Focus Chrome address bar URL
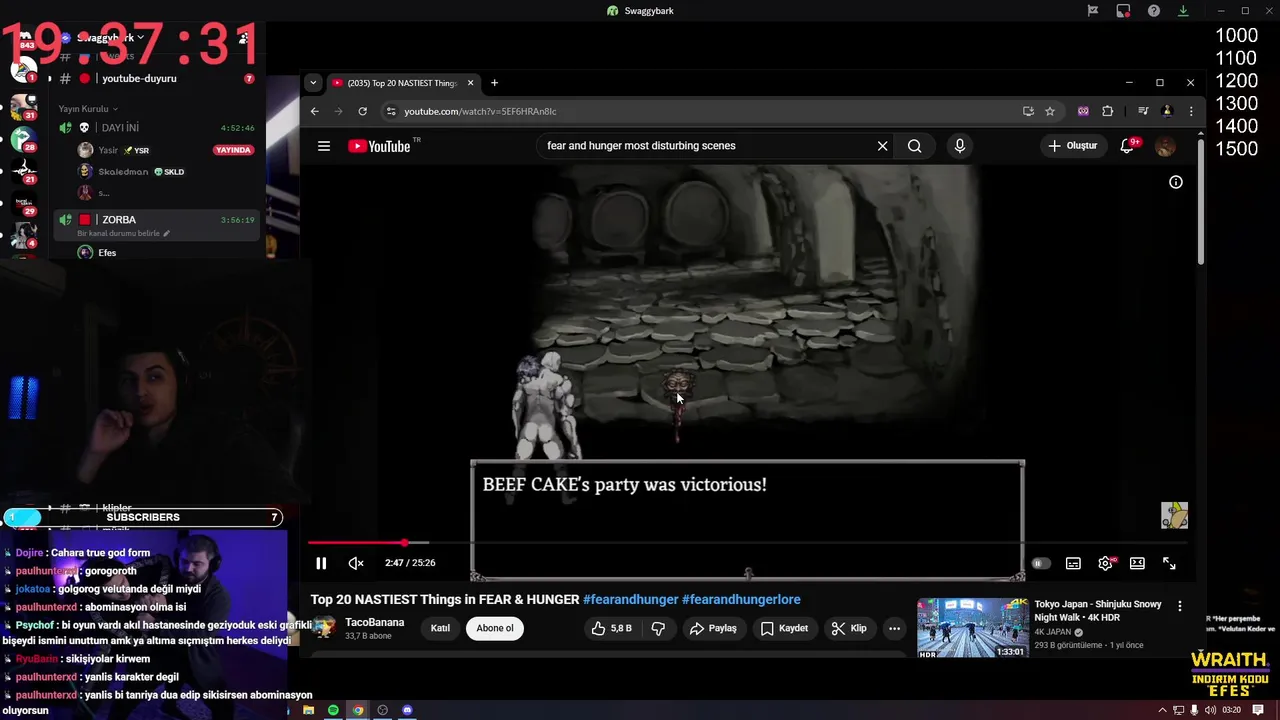Image resolution: width=1280 pixels, height=720 pixels. click(x=480, y=111)
